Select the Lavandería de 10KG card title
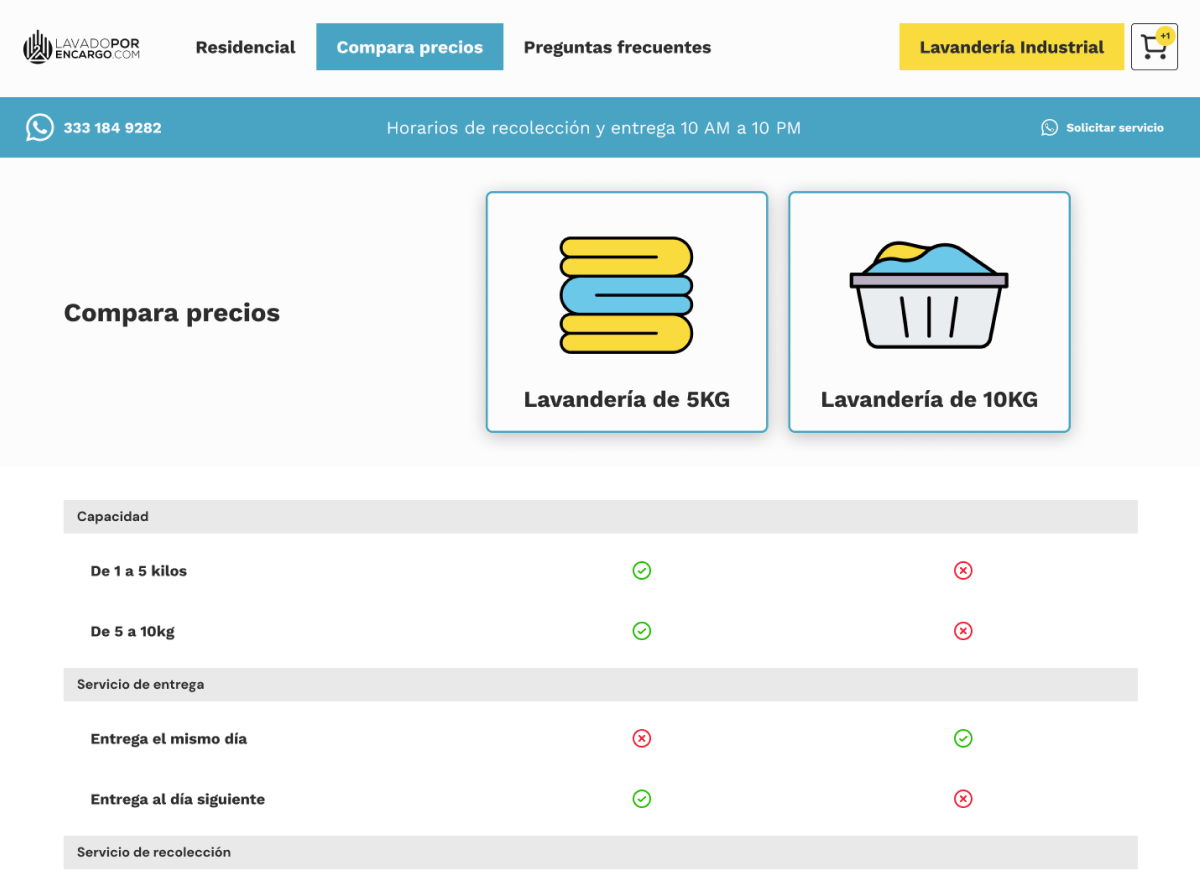The width and height of the screenshot is (1200, 876). click(929, 400)
